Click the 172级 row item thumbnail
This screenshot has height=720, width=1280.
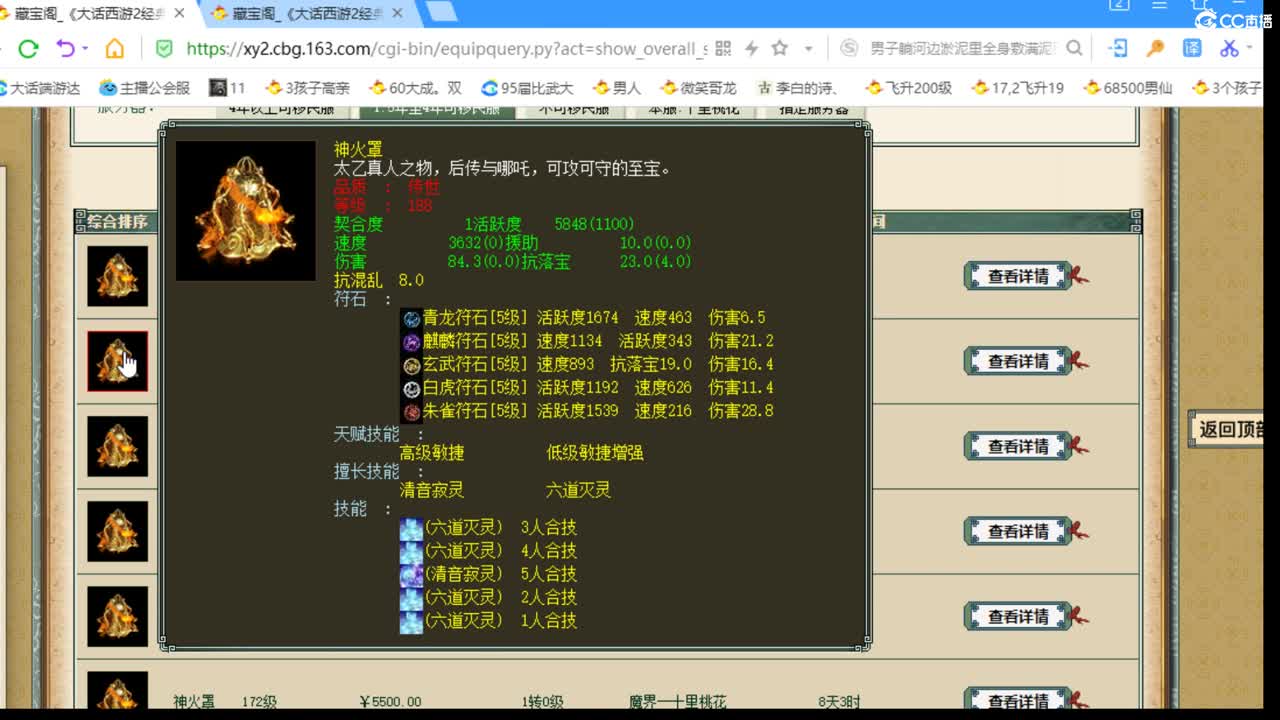pos(117,691)
